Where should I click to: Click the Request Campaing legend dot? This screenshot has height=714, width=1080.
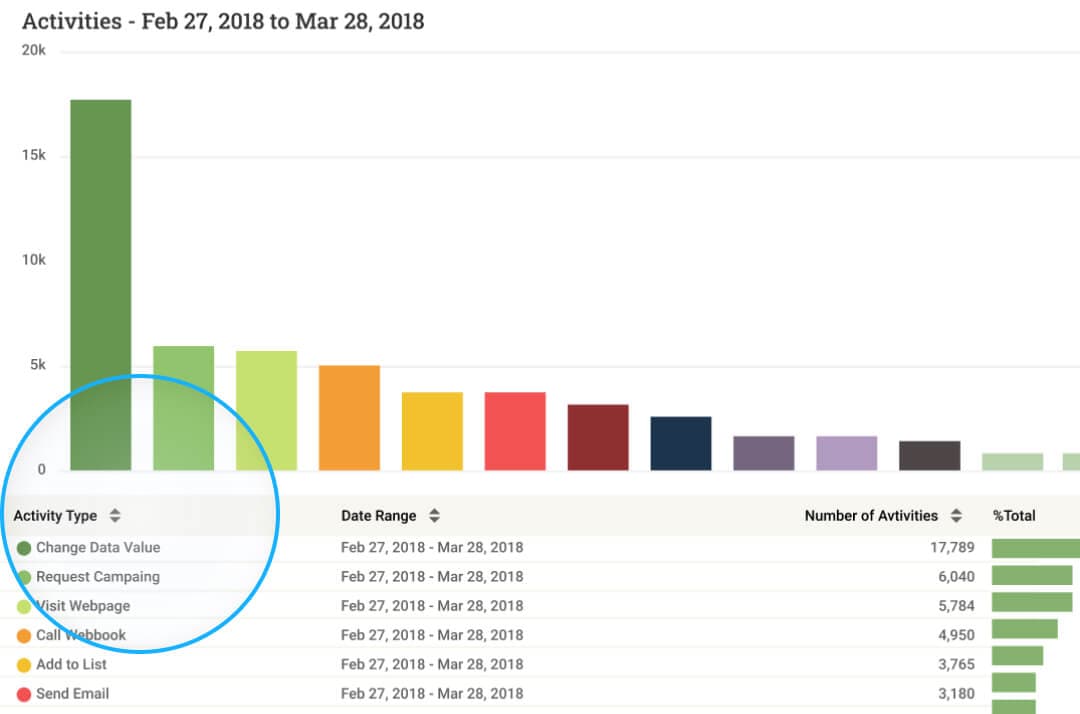tap(24, 577)
